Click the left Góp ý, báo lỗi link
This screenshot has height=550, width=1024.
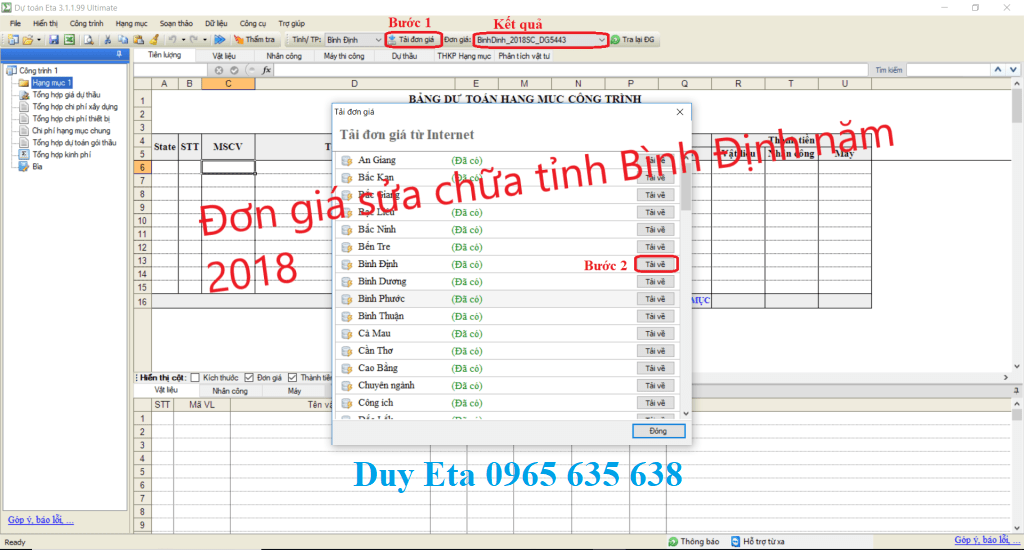(x=40, y=520)
